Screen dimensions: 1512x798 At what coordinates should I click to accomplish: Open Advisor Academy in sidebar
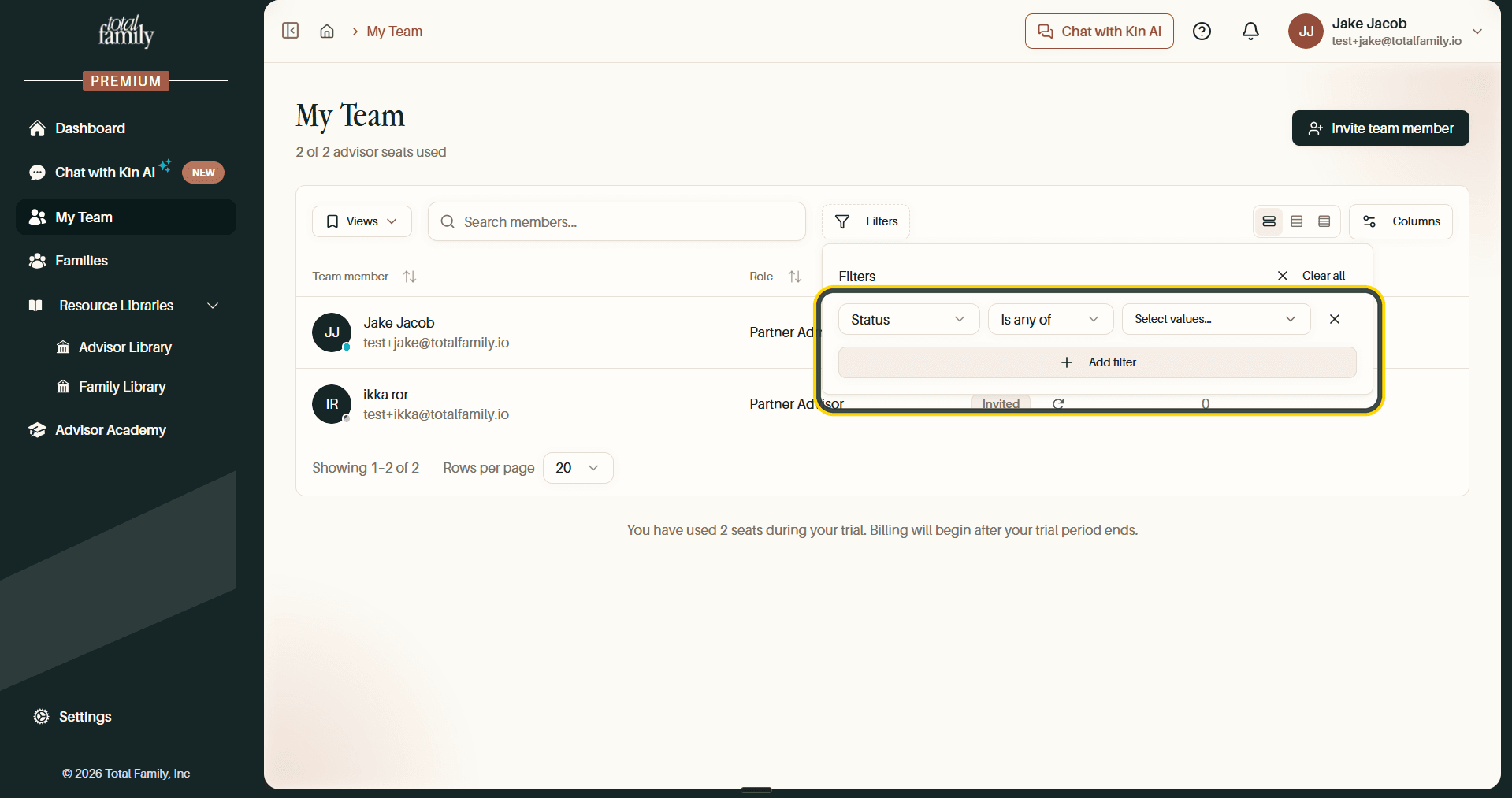pos(126,430)
